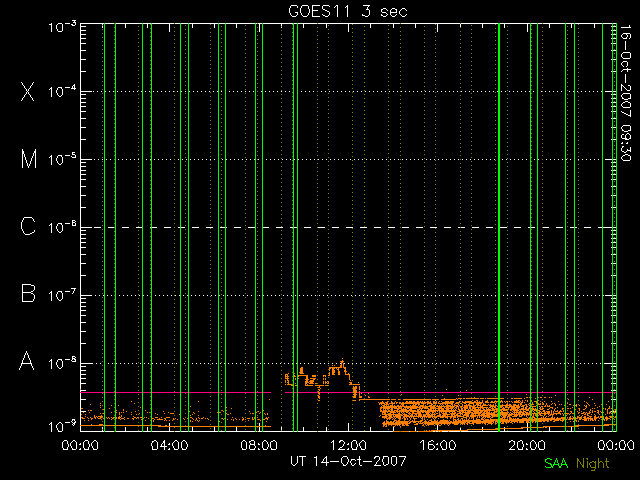This screenshot has height=480, width=640.
Task: Click the M flare class label
Action: (x=29, y=159)
